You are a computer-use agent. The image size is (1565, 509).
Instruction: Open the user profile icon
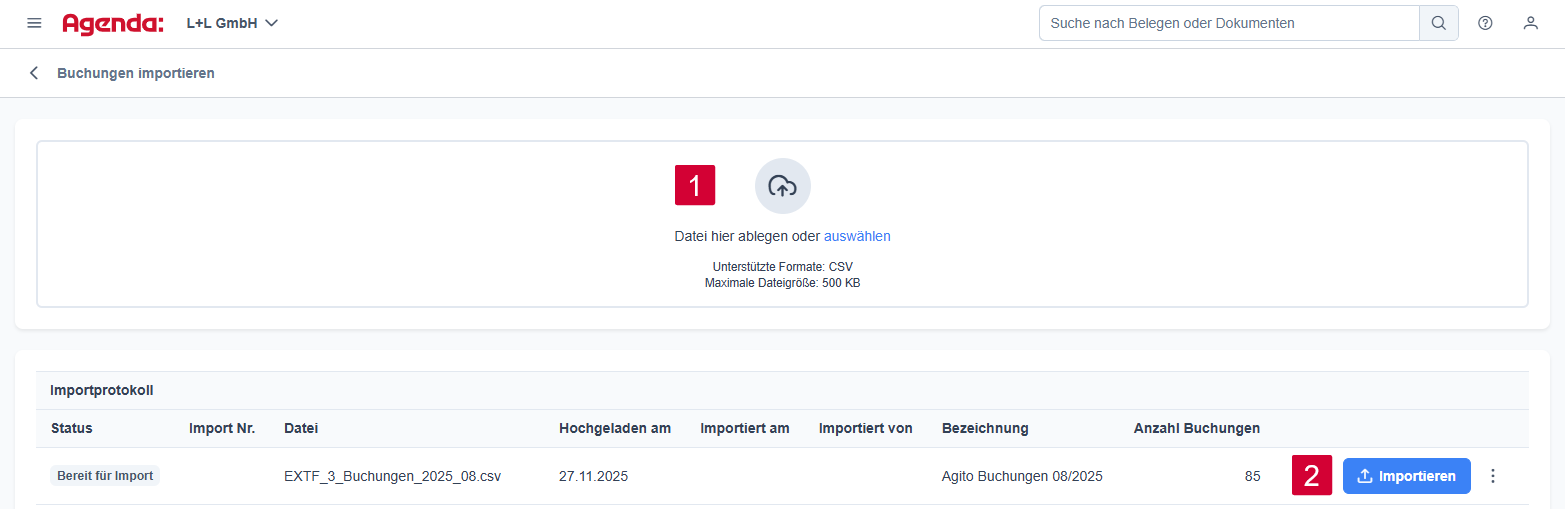tap(1530, 23)
